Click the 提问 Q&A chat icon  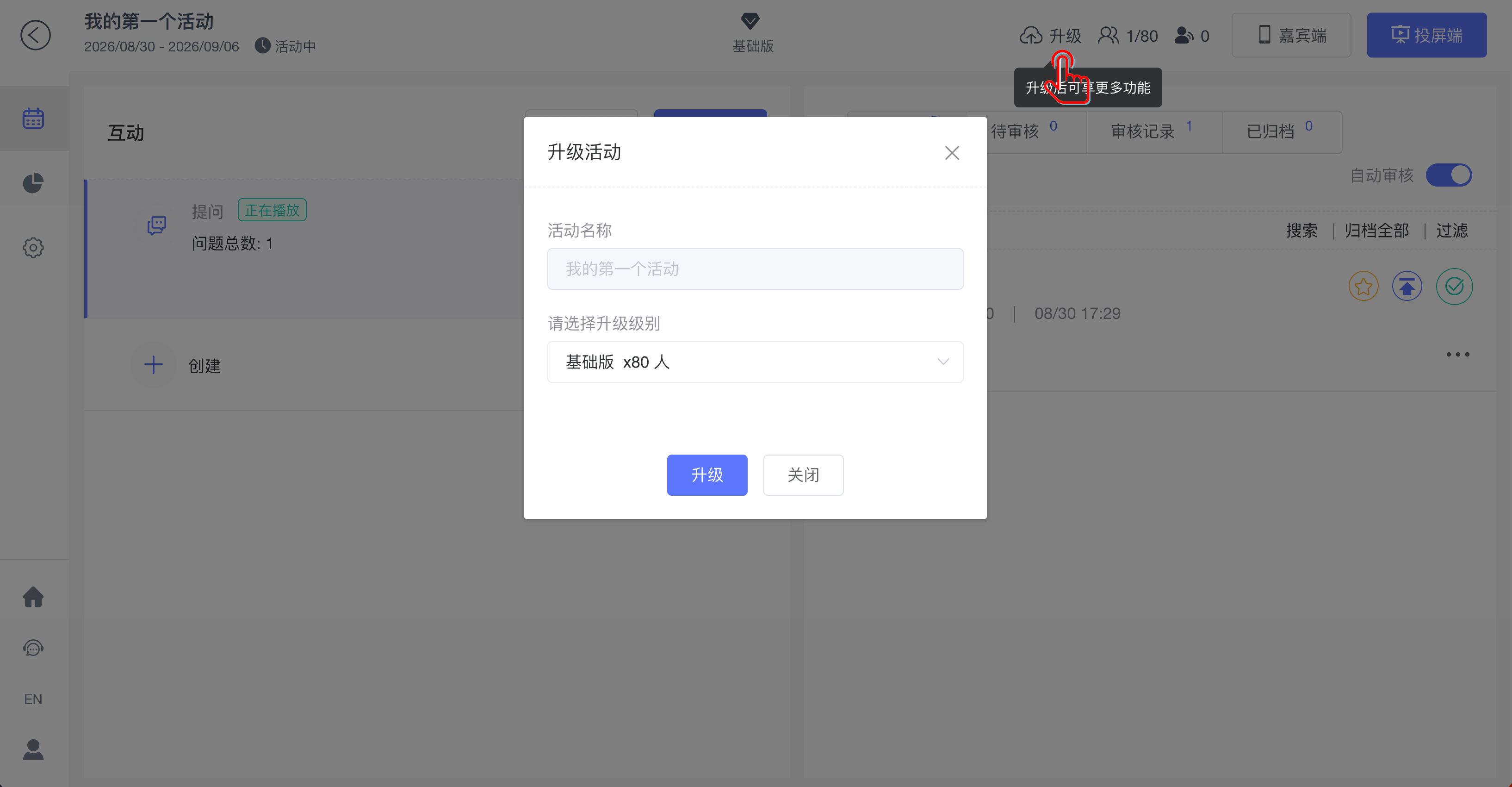click(157, 225)
